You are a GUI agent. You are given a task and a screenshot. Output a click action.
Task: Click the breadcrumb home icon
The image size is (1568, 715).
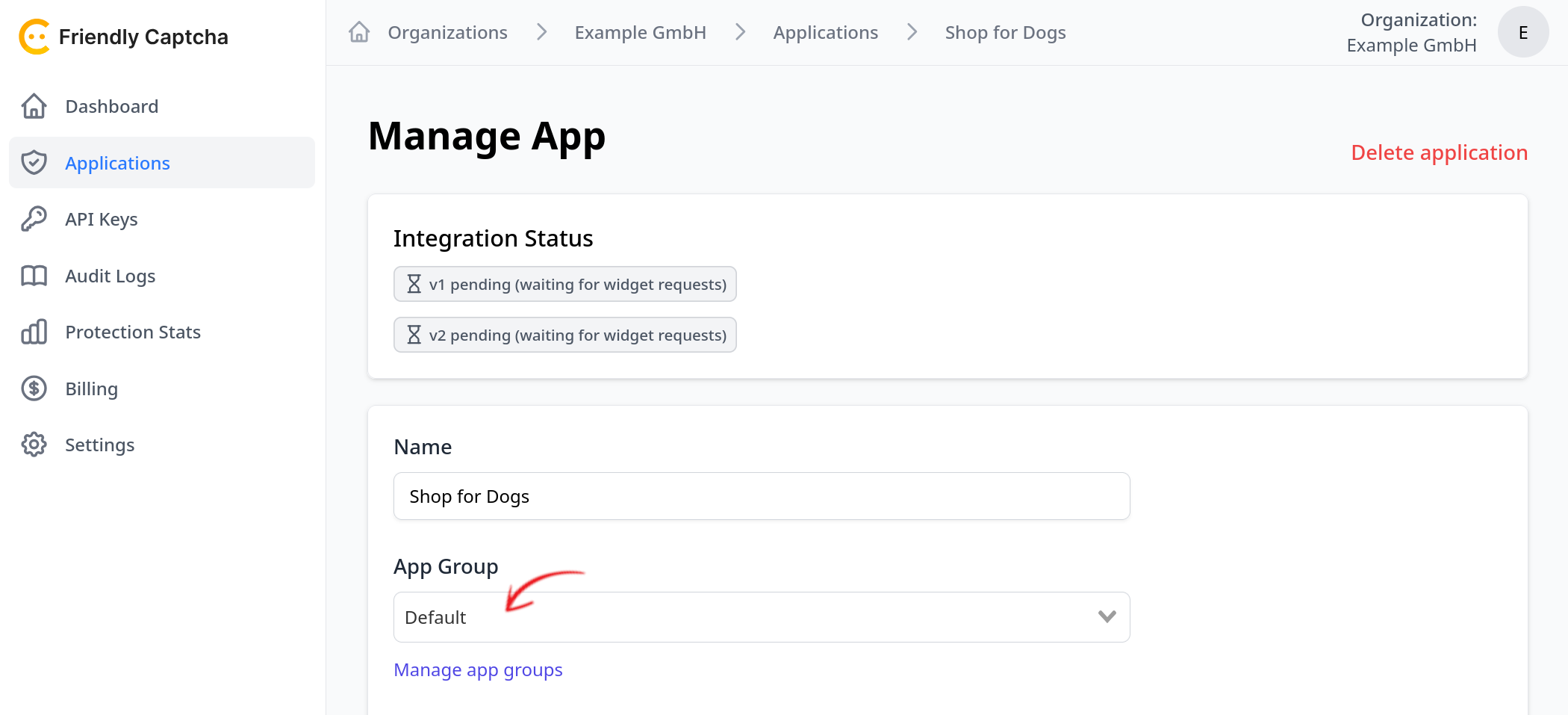(x=359, y=32)
